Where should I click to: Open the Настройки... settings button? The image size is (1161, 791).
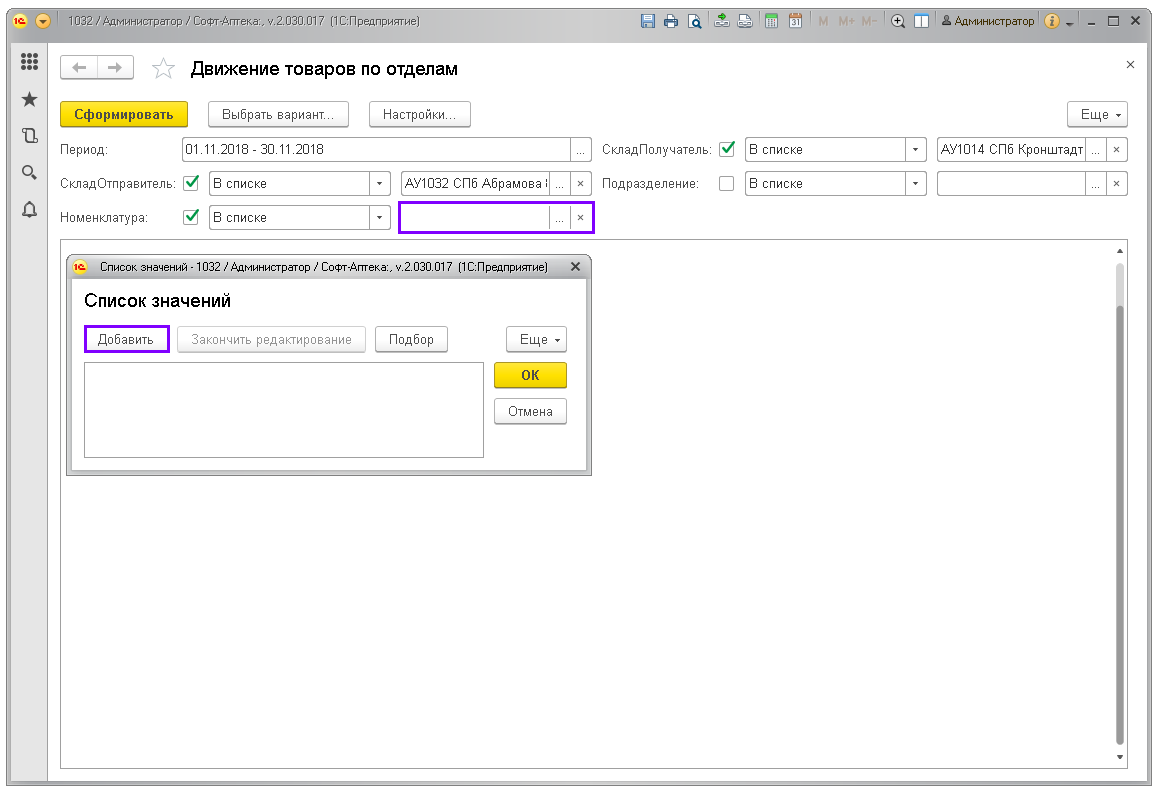(419, 114)
